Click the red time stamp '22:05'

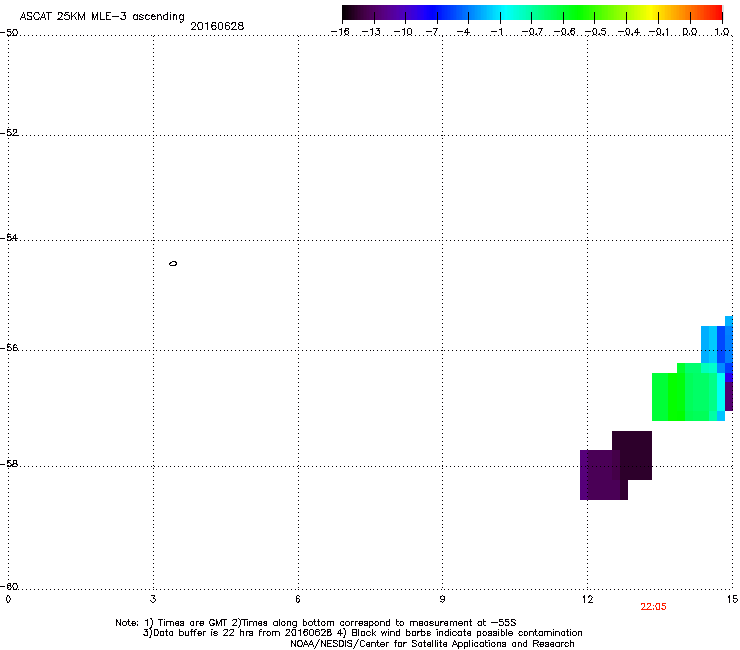coord(653,607)
